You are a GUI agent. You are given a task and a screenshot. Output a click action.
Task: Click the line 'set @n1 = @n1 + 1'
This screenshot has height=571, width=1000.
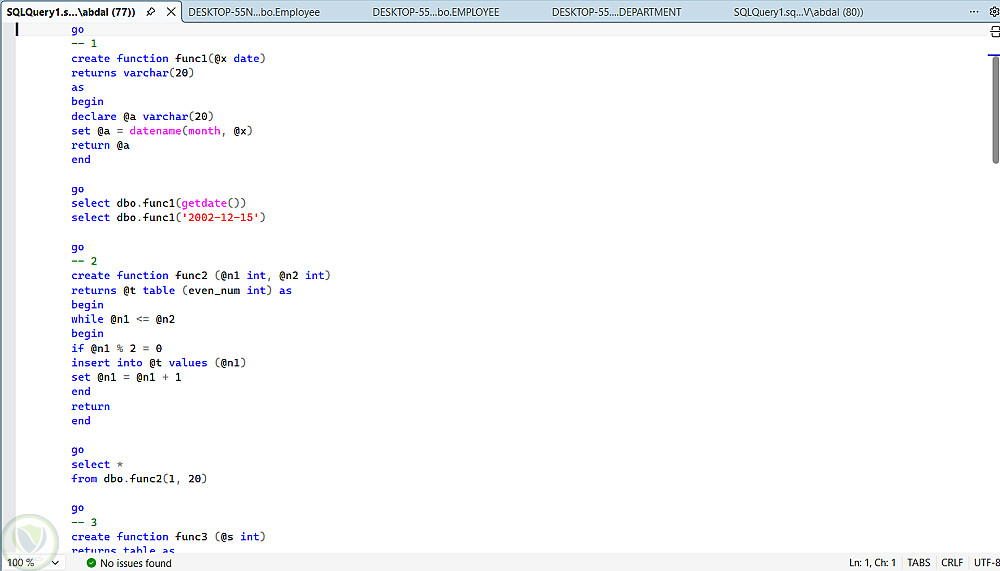point(126,377)
